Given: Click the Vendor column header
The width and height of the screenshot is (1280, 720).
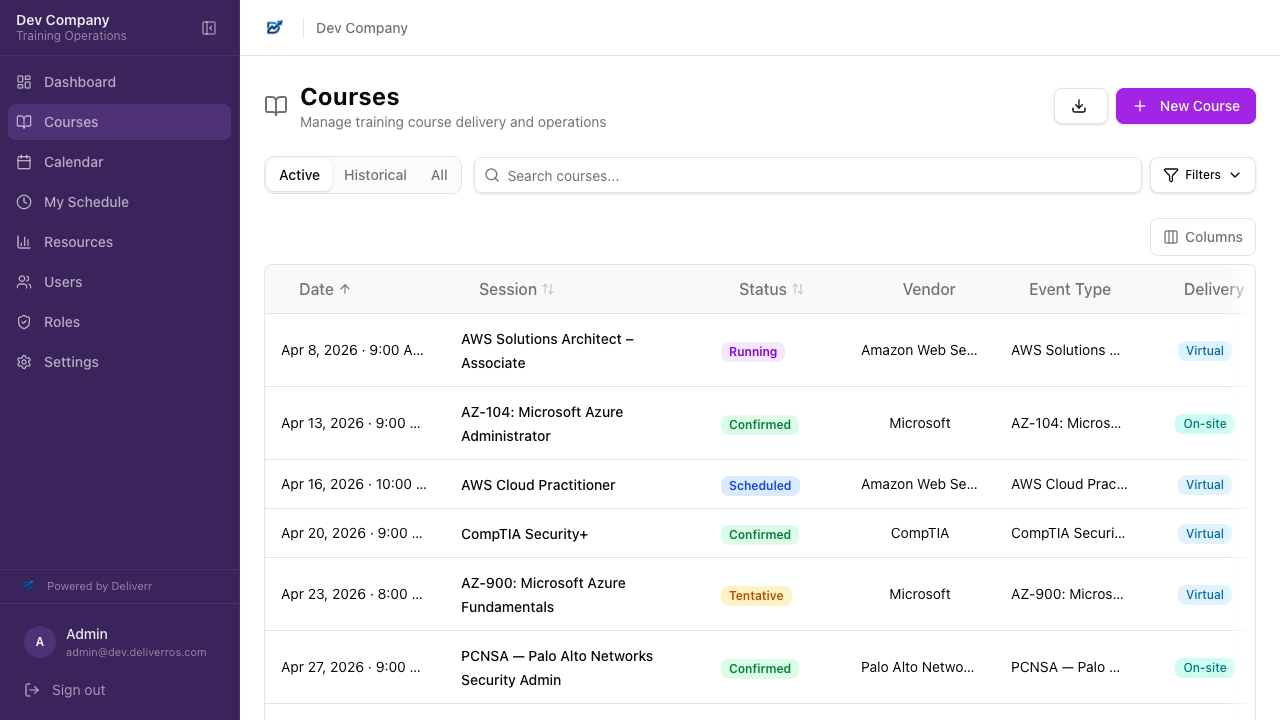Looking at the screenshot, I should (x=929, y=289).
